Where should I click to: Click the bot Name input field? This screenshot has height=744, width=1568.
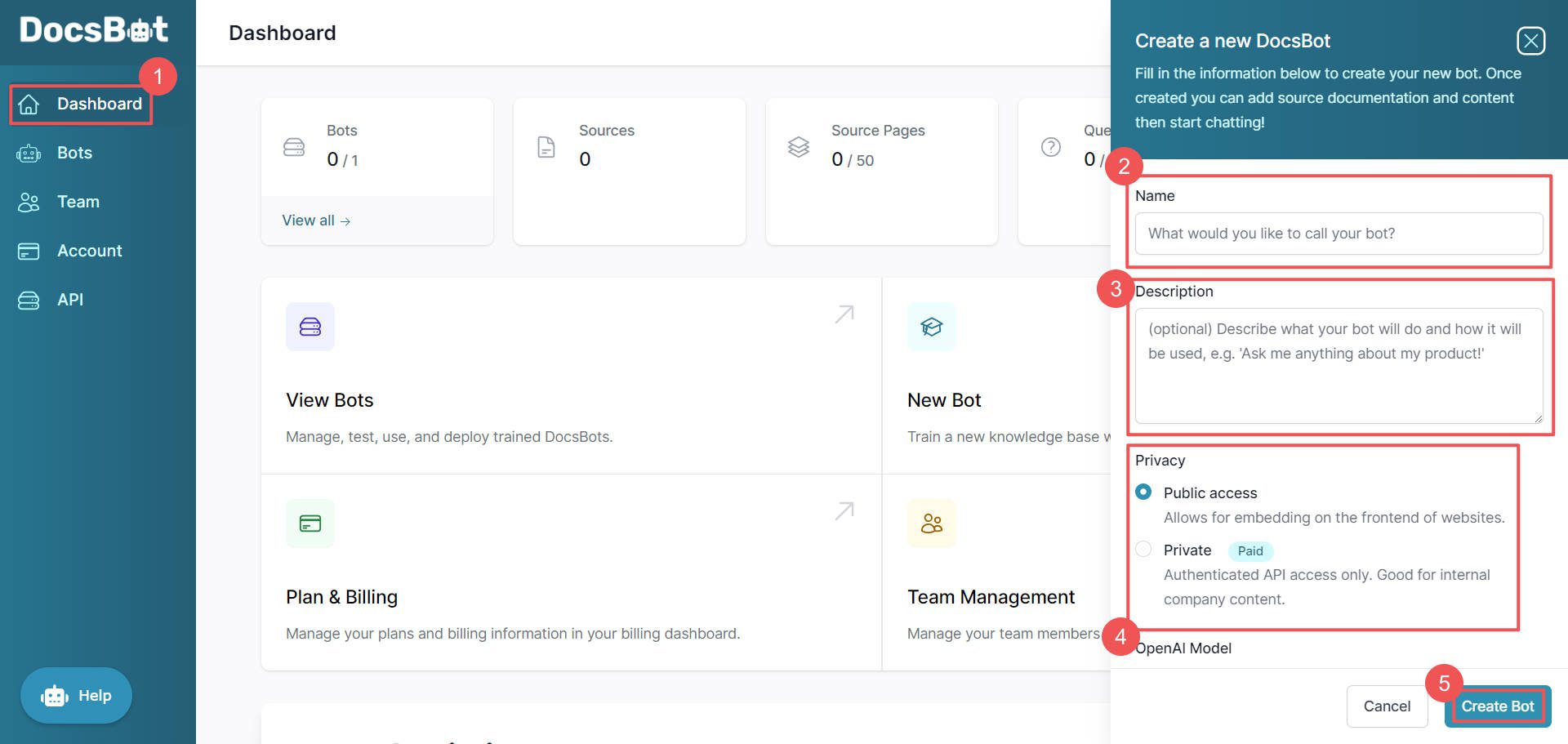1338,234
